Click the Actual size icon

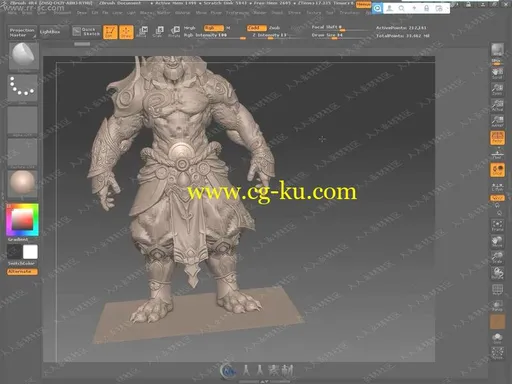tap(497, 105)
